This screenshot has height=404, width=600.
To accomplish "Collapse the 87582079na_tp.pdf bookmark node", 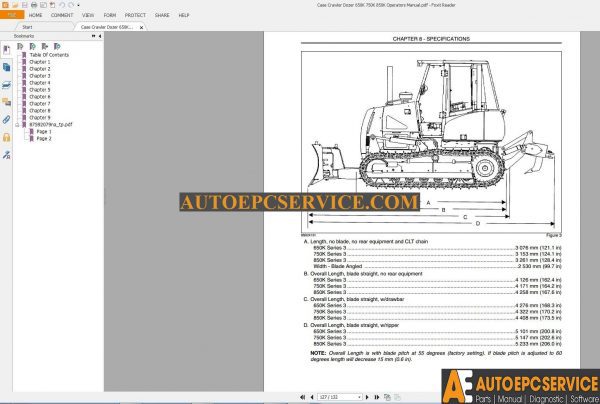I will pyautogui.click(x=17, y=125).
